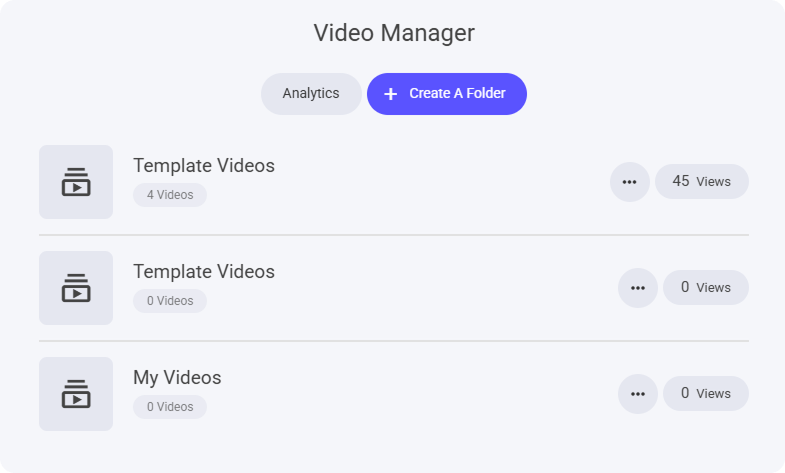
Task: Click the 0 Videos badge under the second Template Videos
Action: click(x=170, y=301)
